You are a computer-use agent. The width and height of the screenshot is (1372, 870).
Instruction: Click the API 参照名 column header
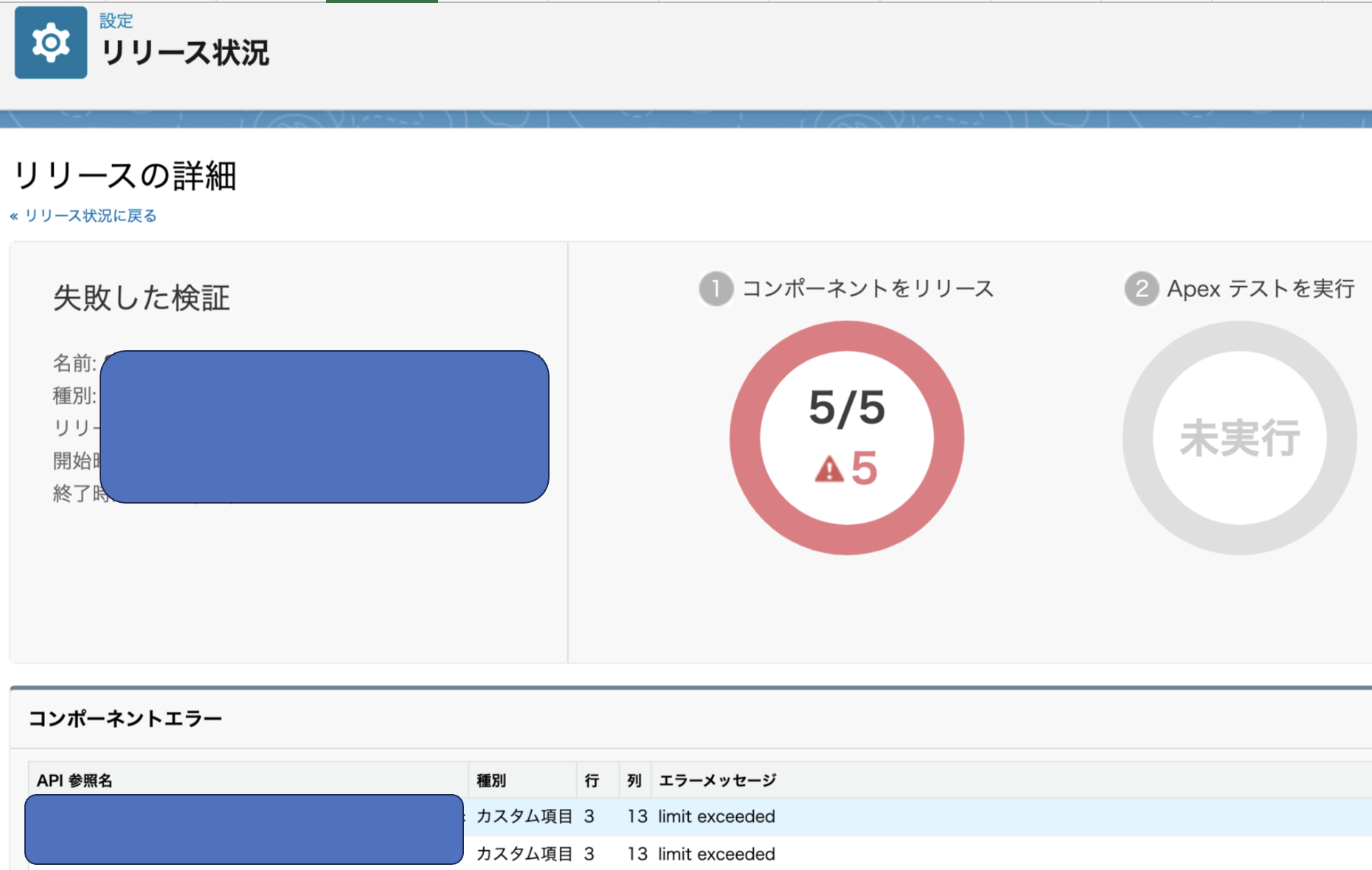click(75, 781)
